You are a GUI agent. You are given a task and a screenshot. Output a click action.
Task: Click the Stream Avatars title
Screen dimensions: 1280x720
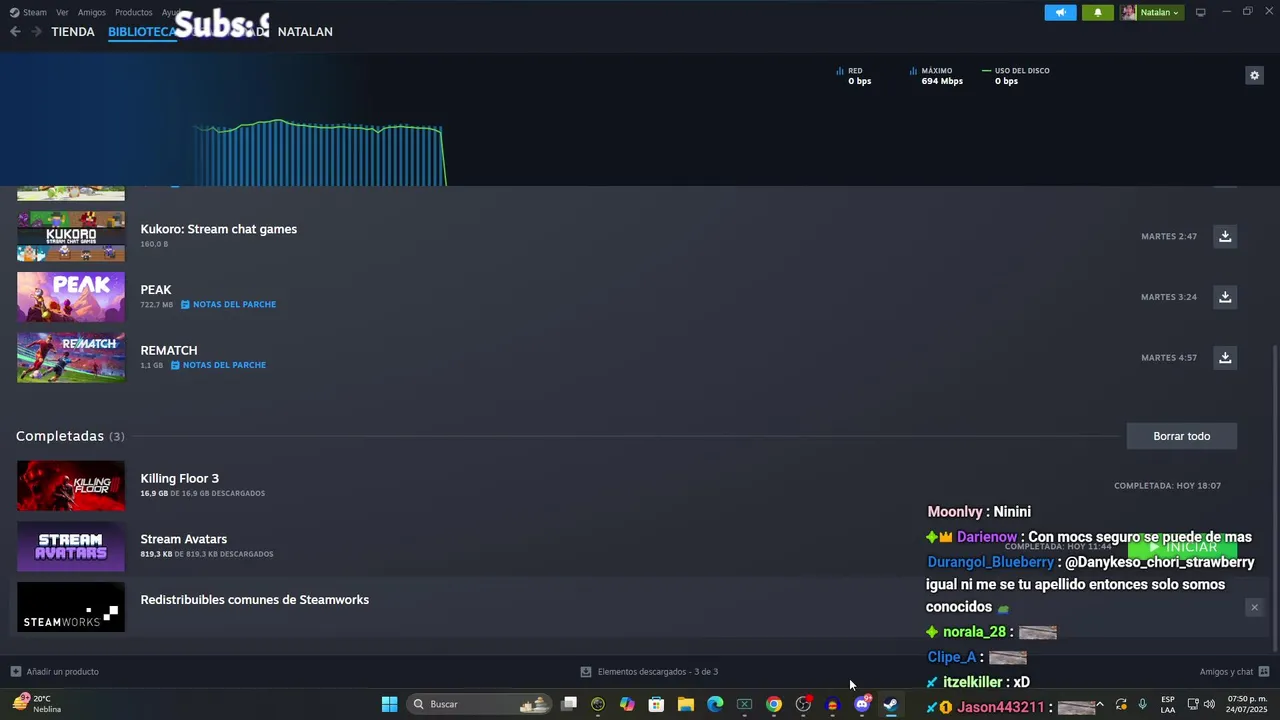tap(184, 539)
